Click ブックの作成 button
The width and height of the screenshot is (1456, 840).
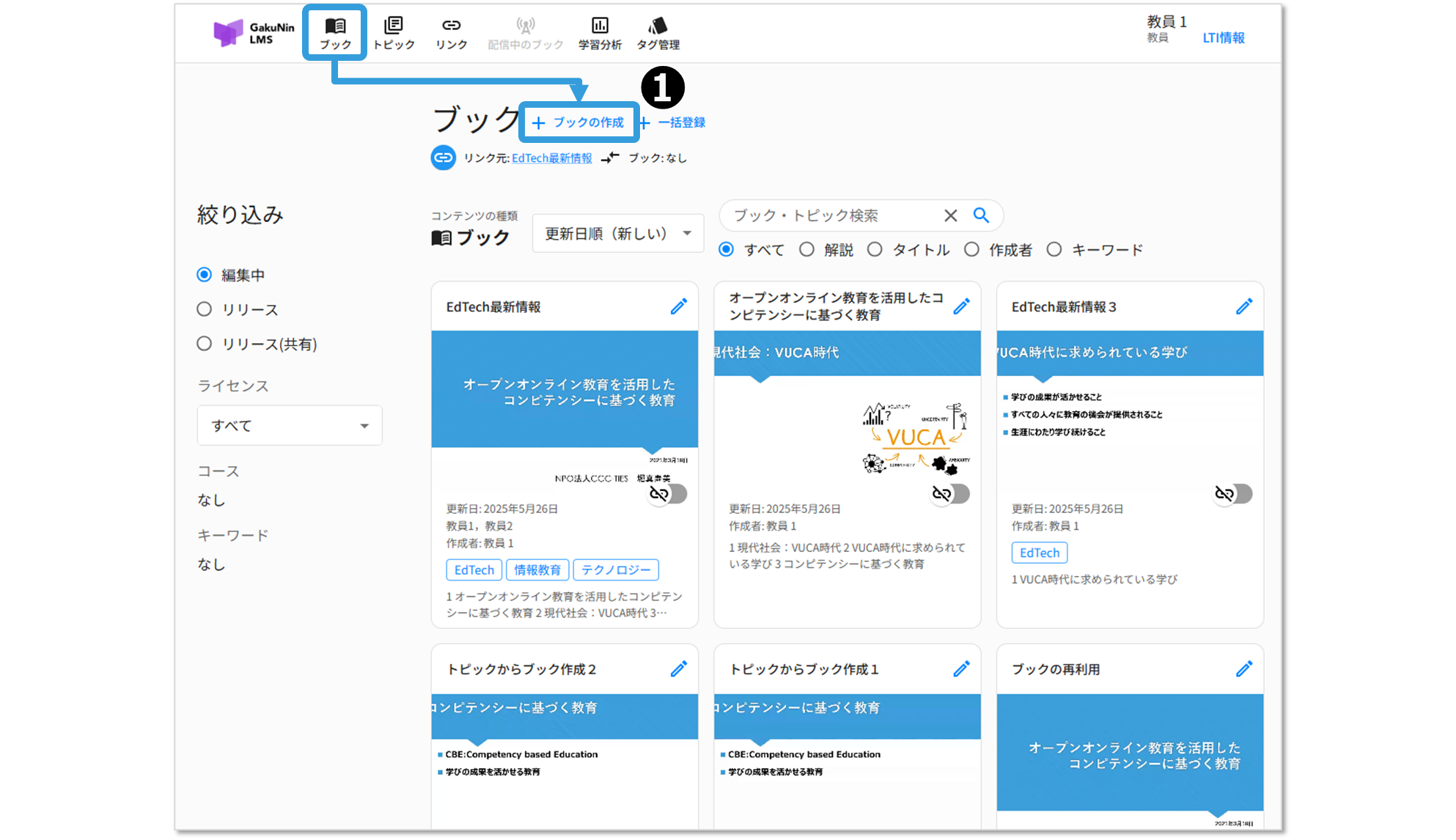(578, 122)
